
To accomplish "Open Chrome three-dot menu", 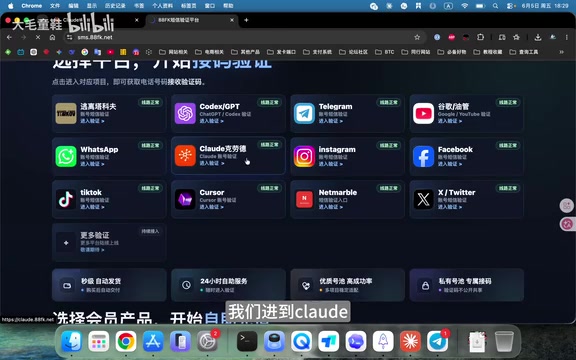I will tap(567, 37).
